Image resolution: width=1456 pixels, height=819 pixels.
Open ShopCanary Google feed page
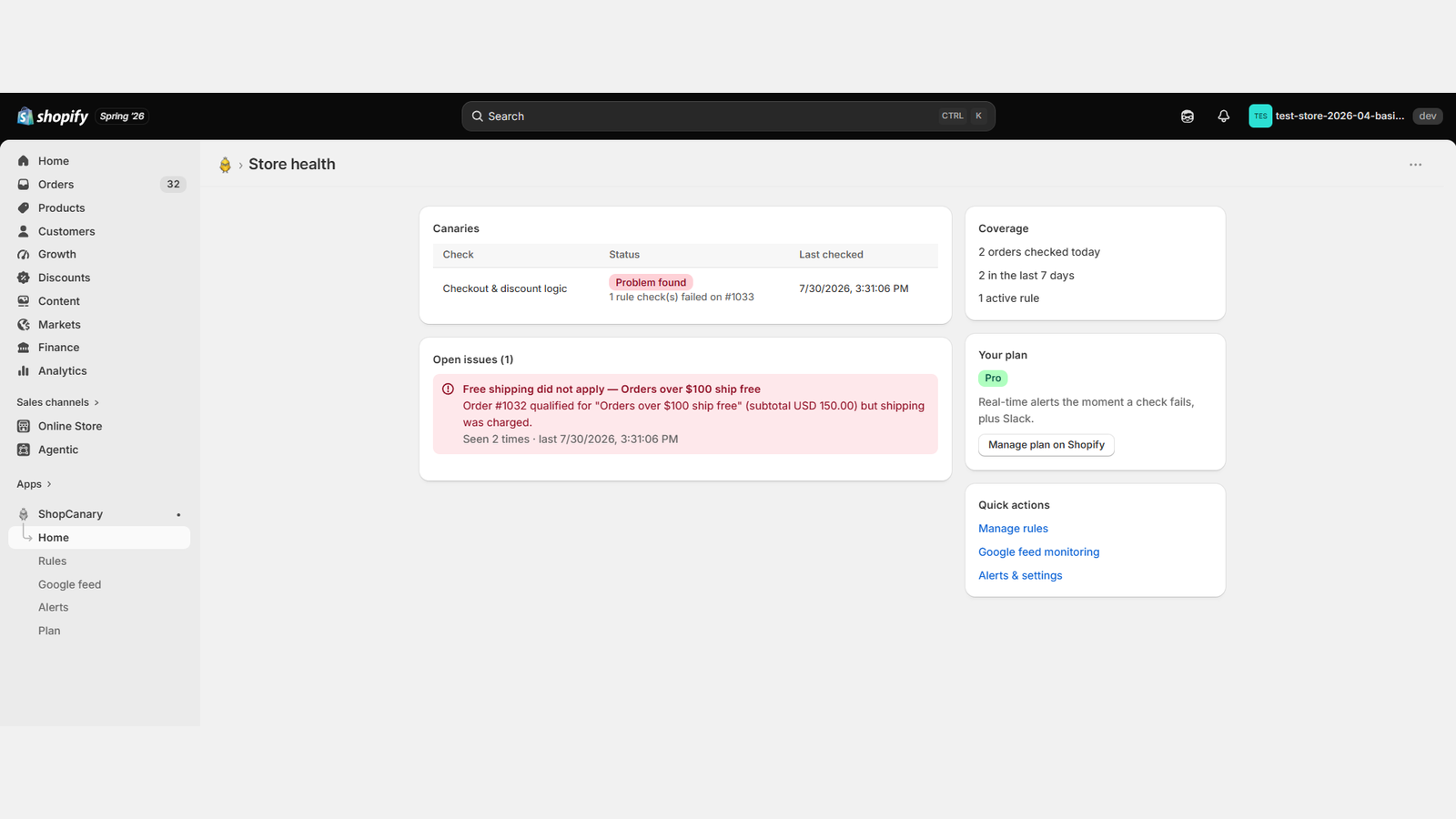pyautogui.click(x=70, y=585)
